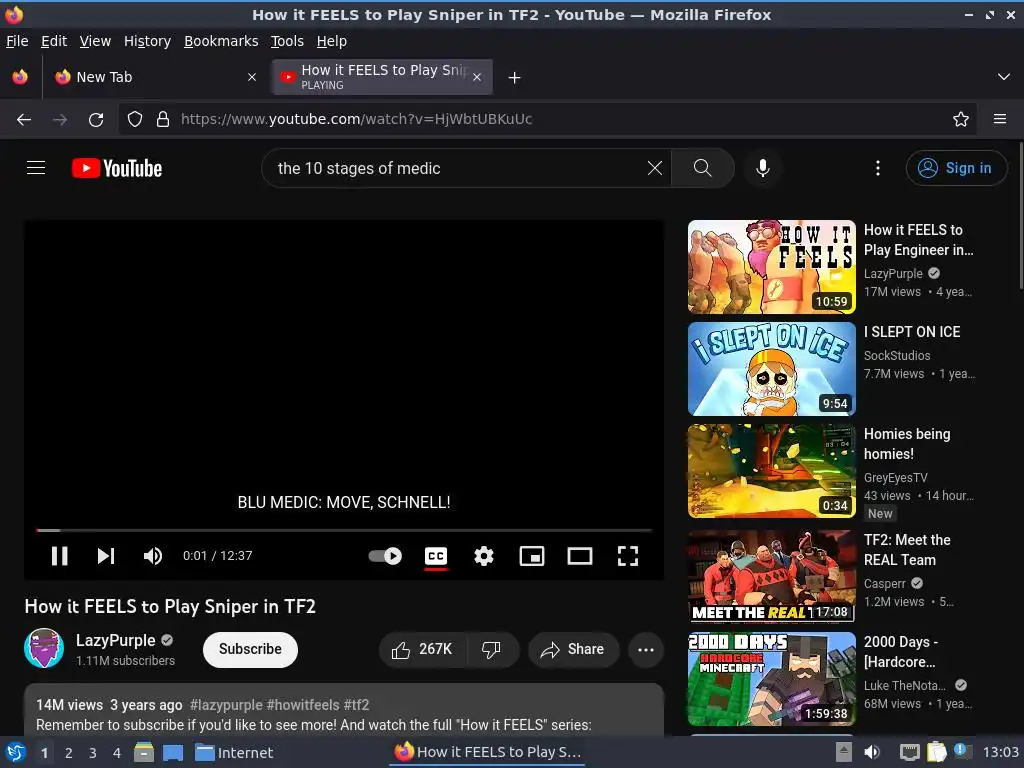Open the Tools menu
This screenshot has height=768, width=1024.
coord(287,41)
